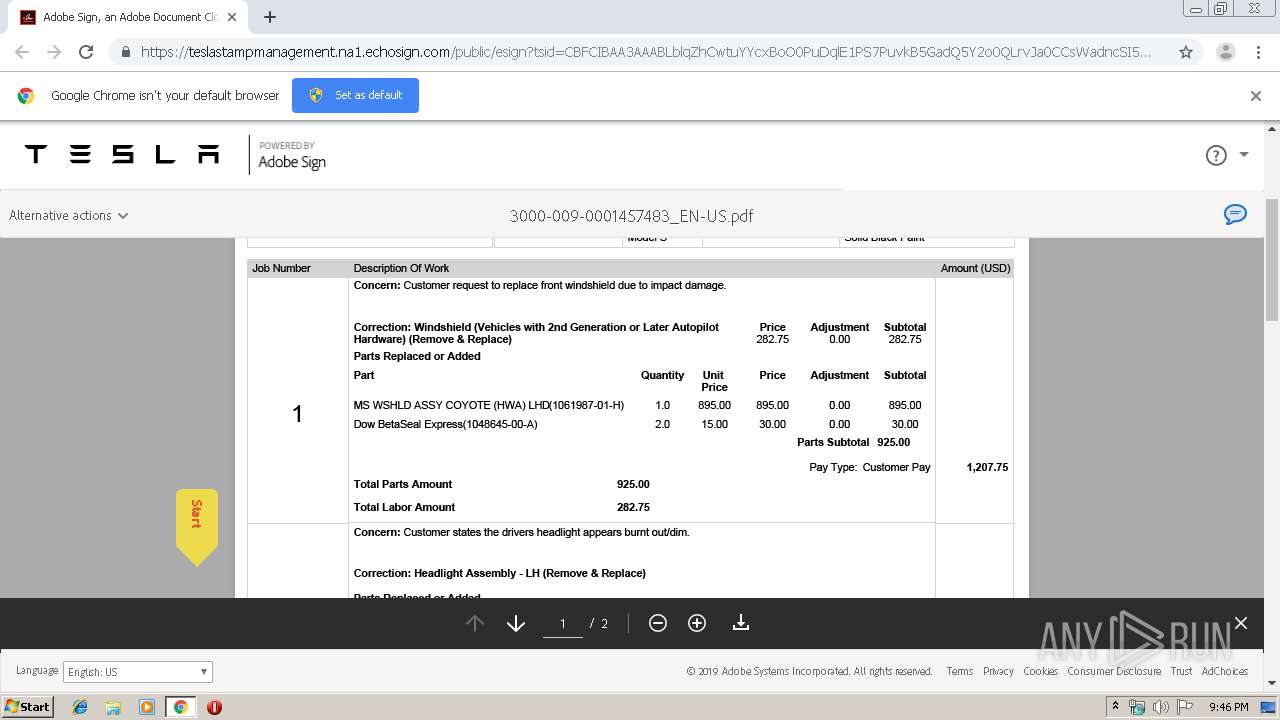Click the MS WSHLD ASSY COYOTE part row
Image resolution: width=1280 pixels, height=720 pixels.
coord(638,405)
